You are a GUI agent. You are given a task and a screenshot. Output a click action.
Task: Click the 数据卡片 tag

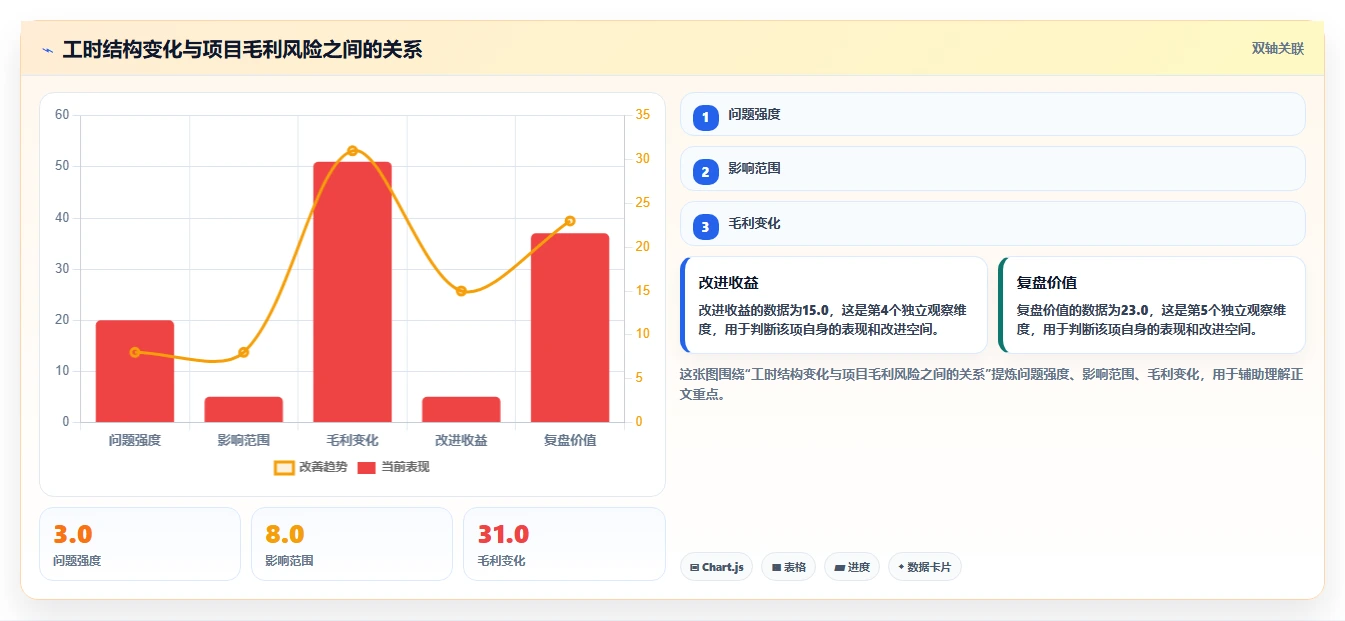[x=925, y=567]
